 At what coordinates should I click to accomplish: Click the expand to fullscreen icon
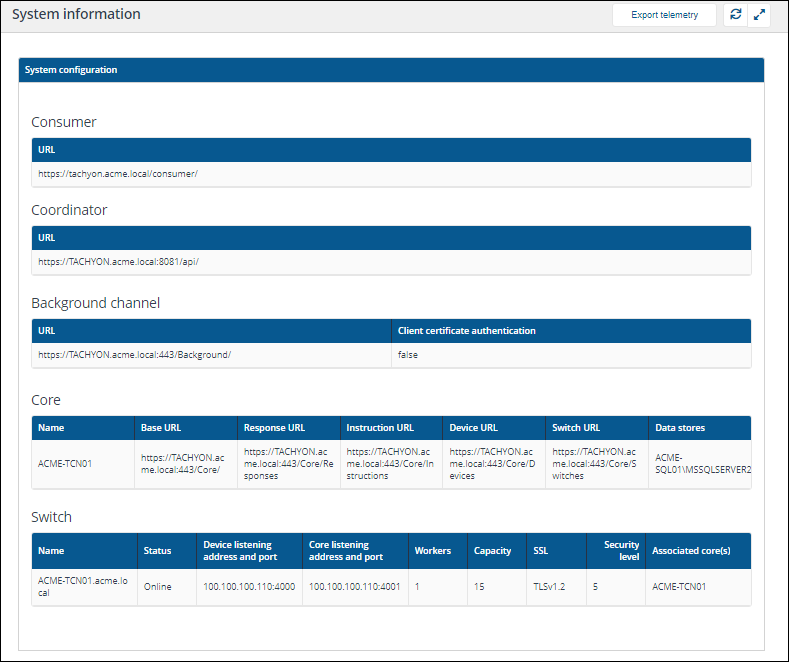pos(759,15)
